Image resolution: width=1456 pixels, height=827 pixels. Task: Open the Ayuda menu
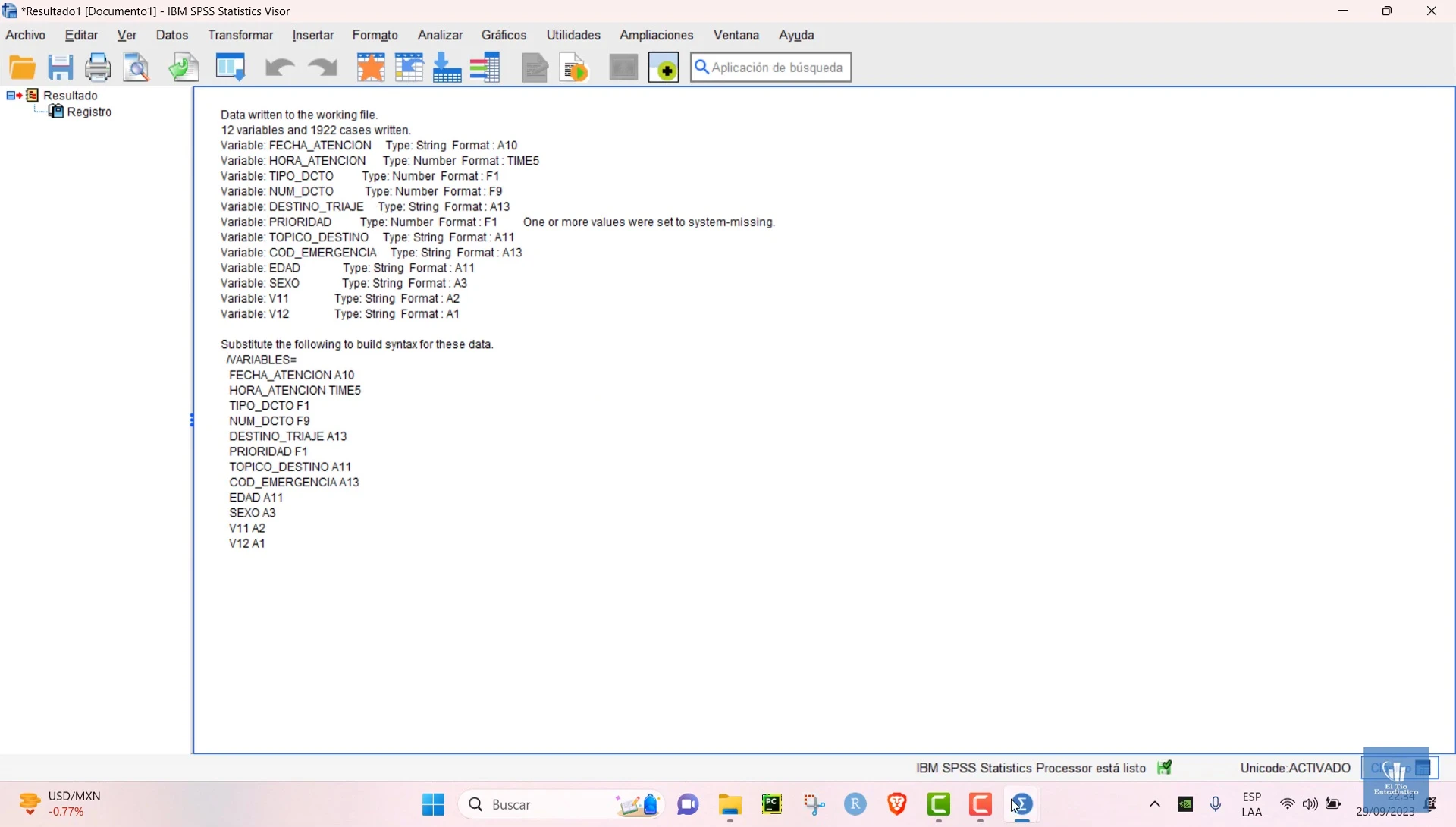796,36
